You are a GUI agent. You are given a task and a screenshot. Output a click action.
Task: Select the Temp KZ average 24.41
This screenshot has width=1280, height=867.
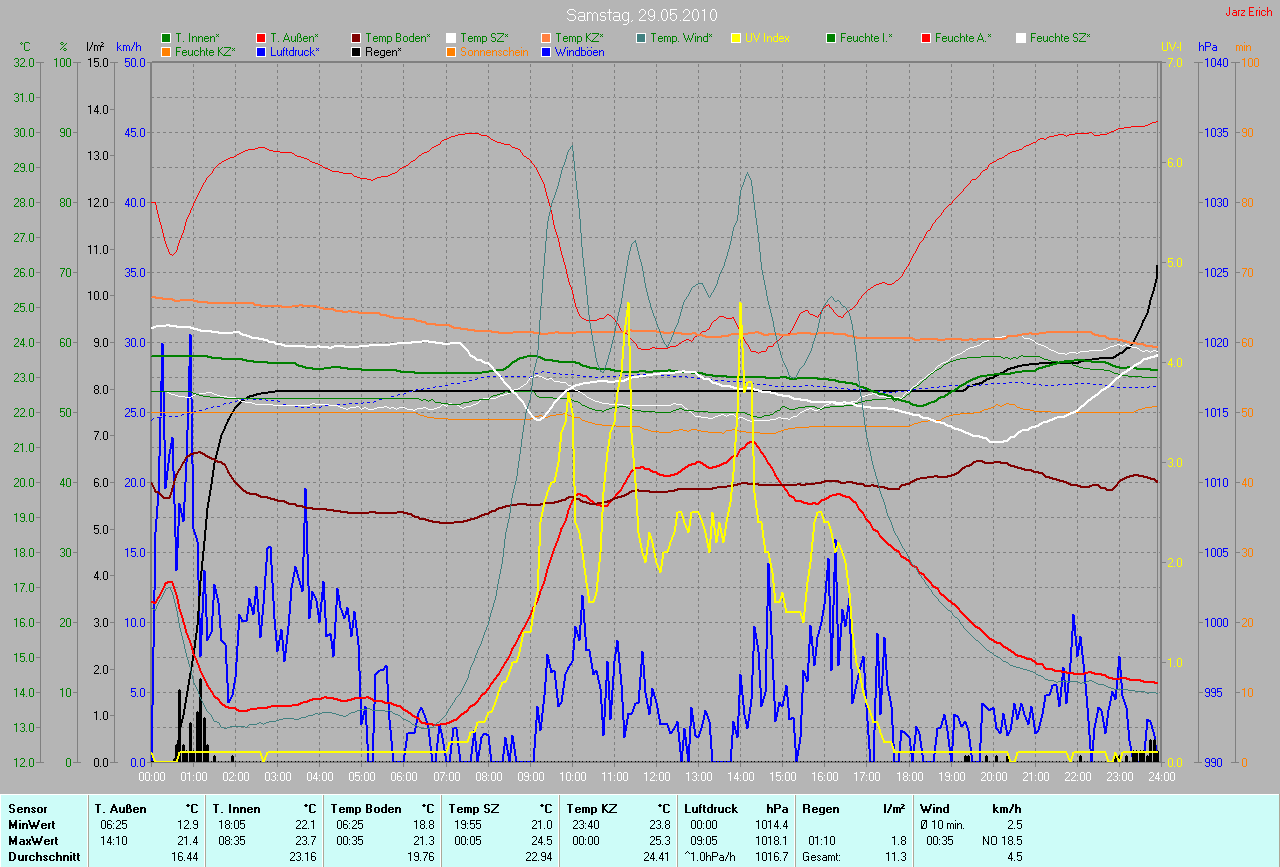pyautogui.click(x=656, y=857)
